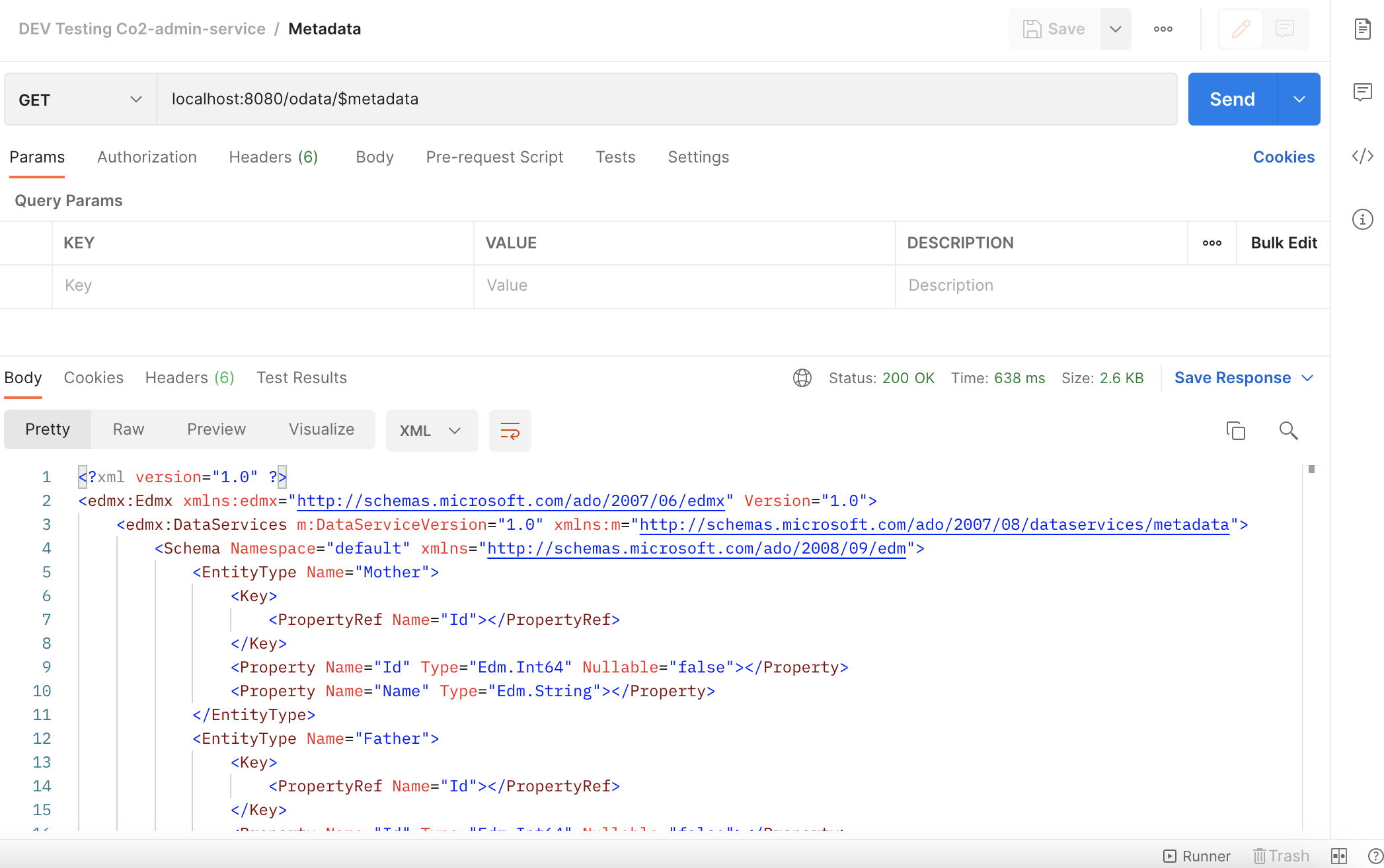Open the XML format dropdown
This screenshot has width=1384, height=868.
point(431,431)
